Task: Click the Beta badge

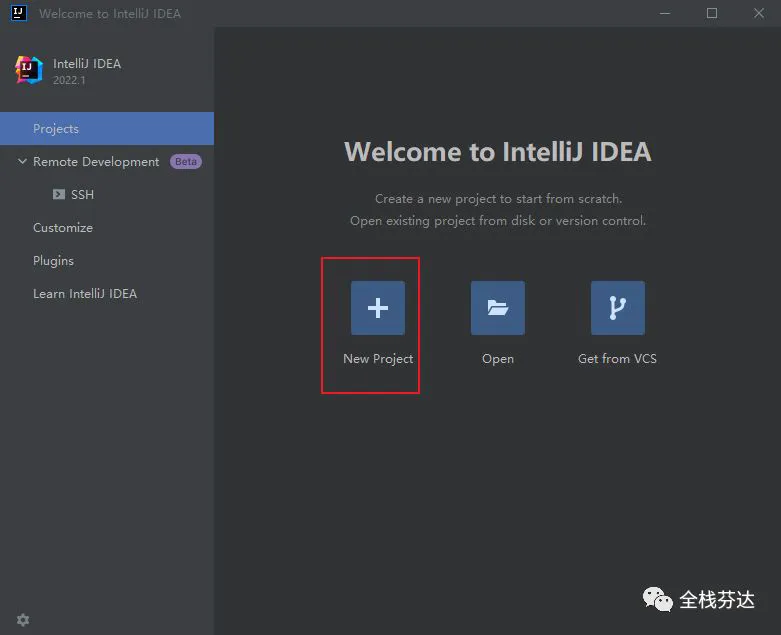Action: point(186,161)
